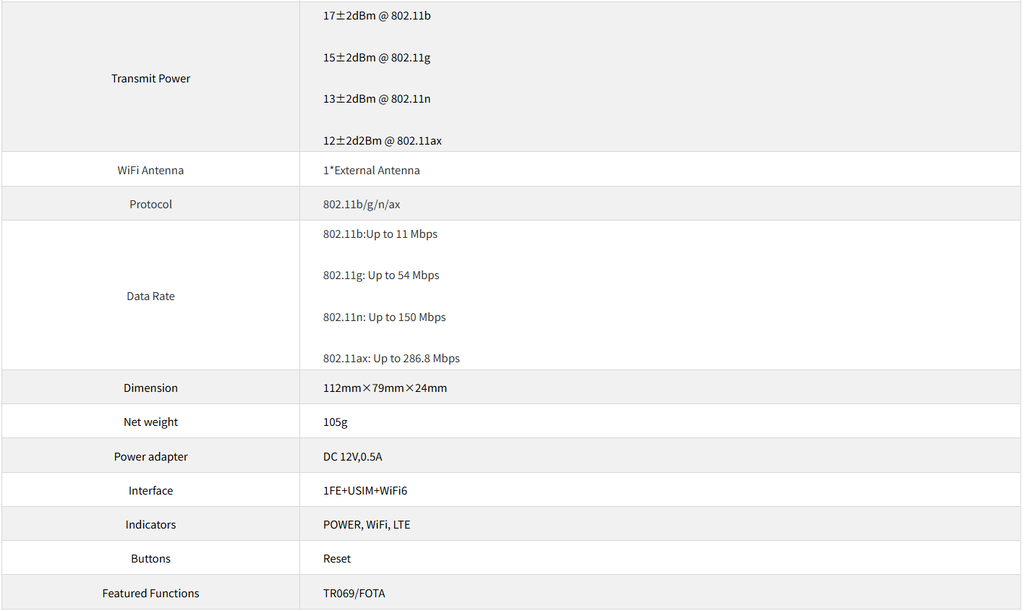The width and height of the screenshot is (1024, 611).
Task: Click the 802.11b/g/n/ax protocol value
Action: point(361,204)
